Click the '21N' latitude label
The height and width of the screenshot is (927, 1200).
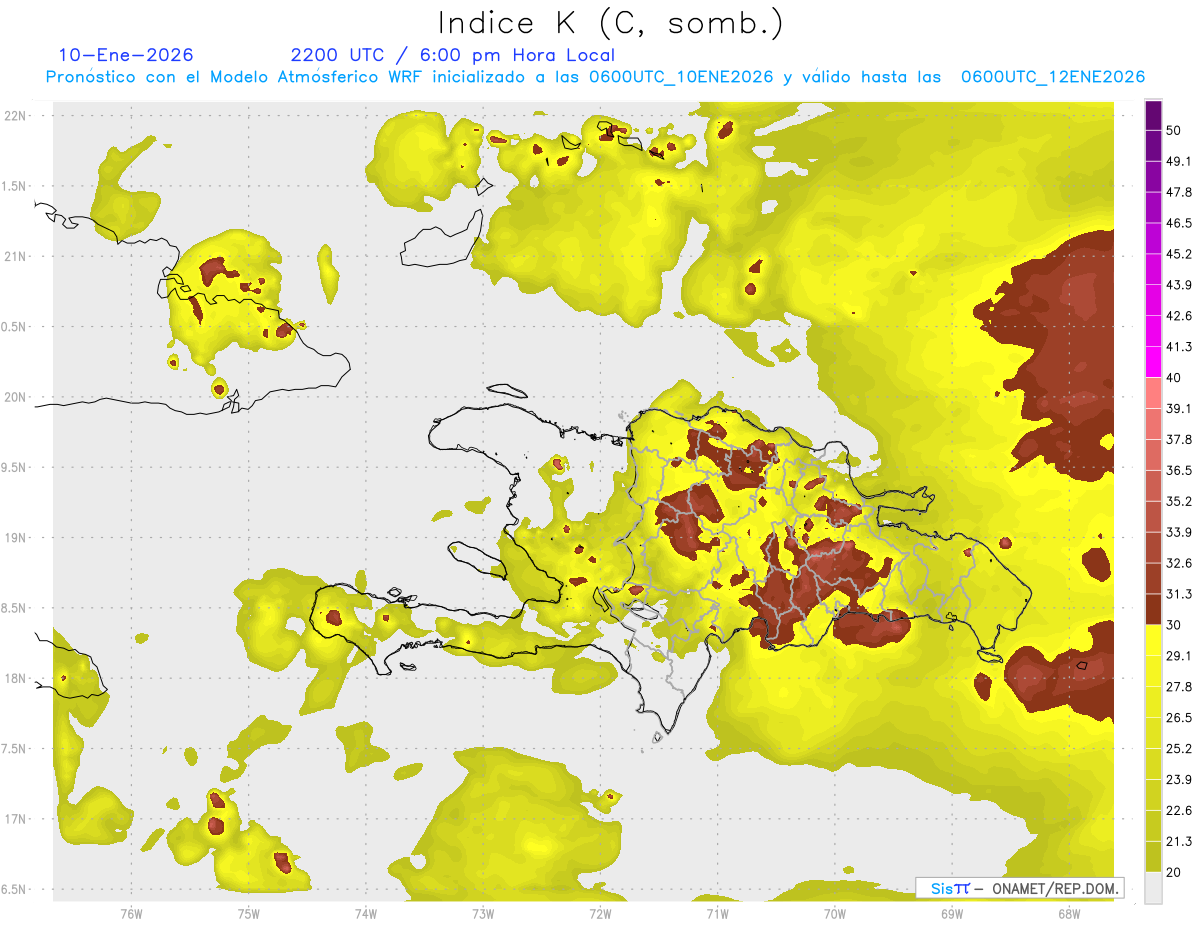click(x=16, y=256)
